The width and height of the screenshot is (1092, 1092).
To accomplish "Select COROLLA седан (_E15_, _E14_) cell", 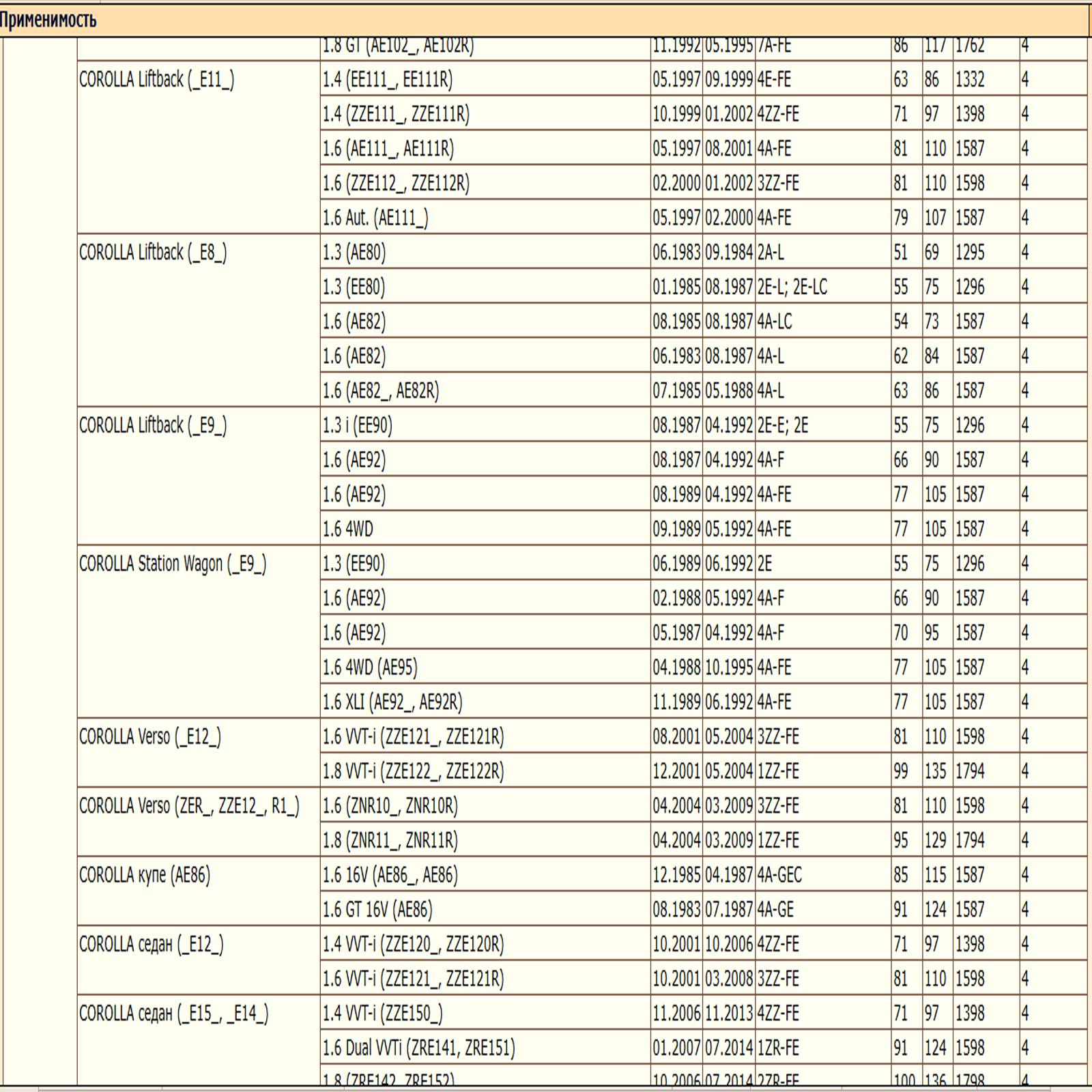I will [x=173, y=1014].
